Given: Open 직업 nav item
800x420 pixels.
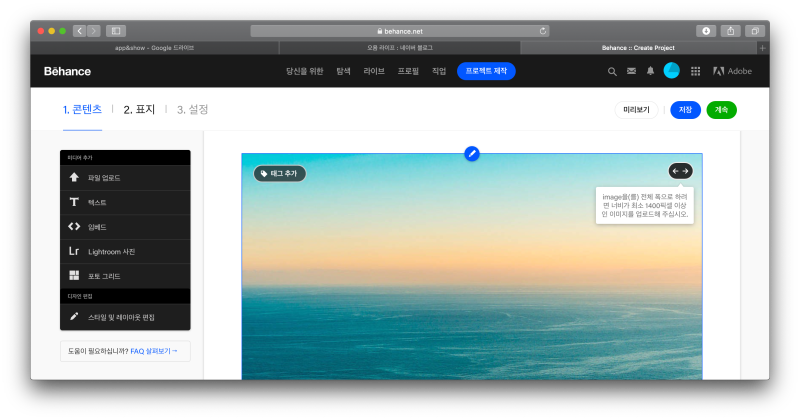Looking at the screenshot, I should [439, 71].
